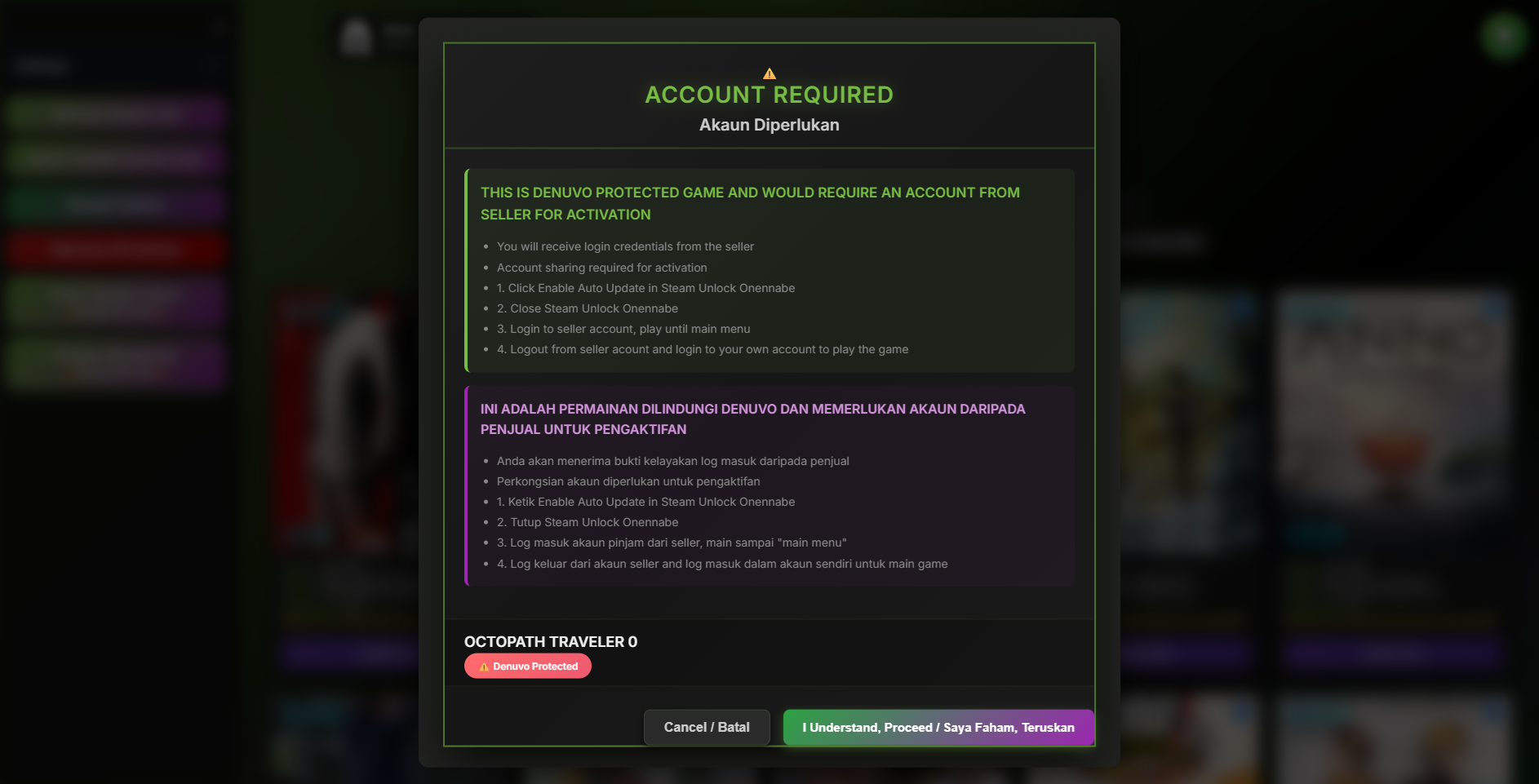Viewport: 1539px width, 784px height.
Task: Select the OCTOPATH TRAVELER 0 game title
Action: coord(551,642)
